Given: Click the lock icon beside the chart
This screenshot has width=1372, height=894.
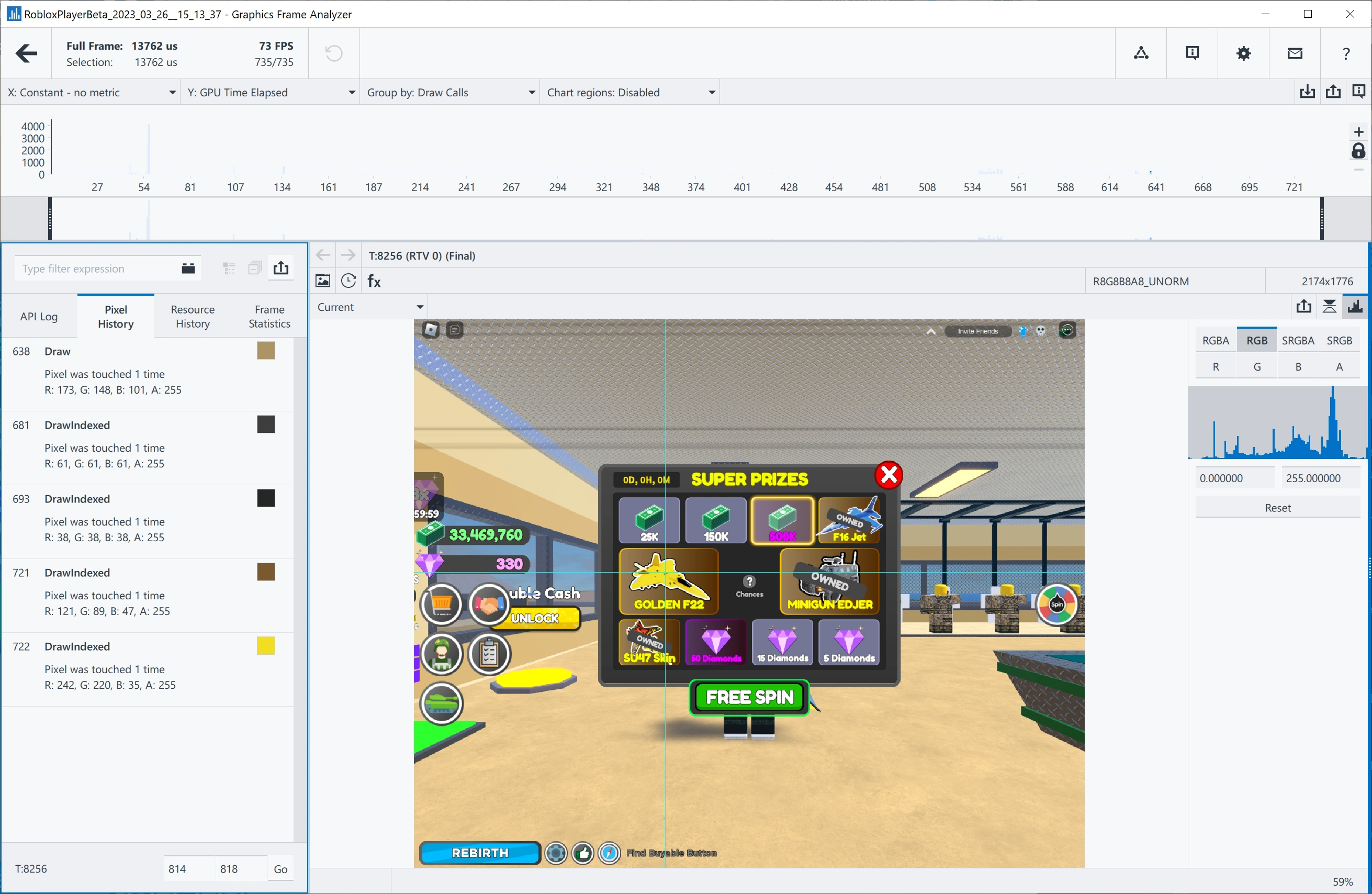Looking at the screenshot, I should click(x=1358, y=151).
